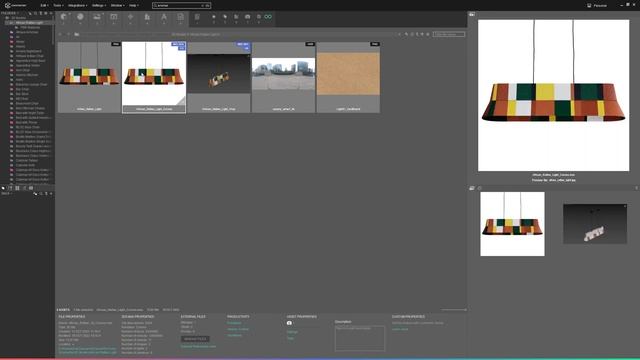The height and width of the screenshot is (360, 640).
Task: Select the cardboard texture thumbnail
Action: click(x=348, y=77)
